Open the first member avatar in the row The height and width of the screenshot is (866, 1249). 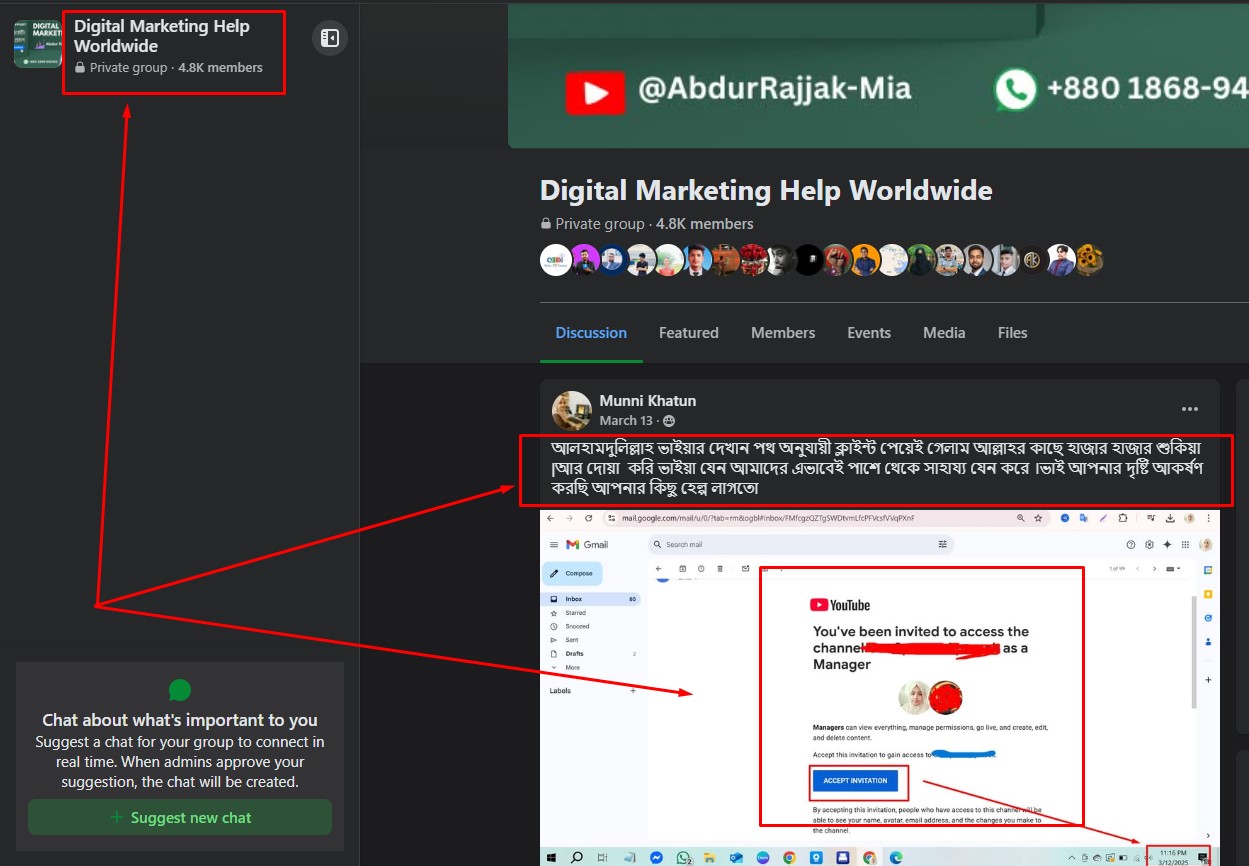(555, 260)
